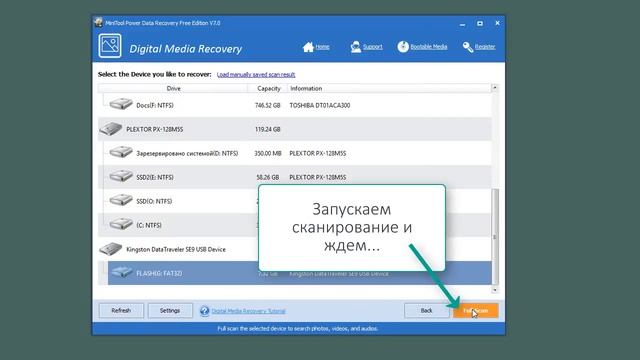640x360 pixels.
Task: Sort by the Drive column header
Action: [173, 89]
